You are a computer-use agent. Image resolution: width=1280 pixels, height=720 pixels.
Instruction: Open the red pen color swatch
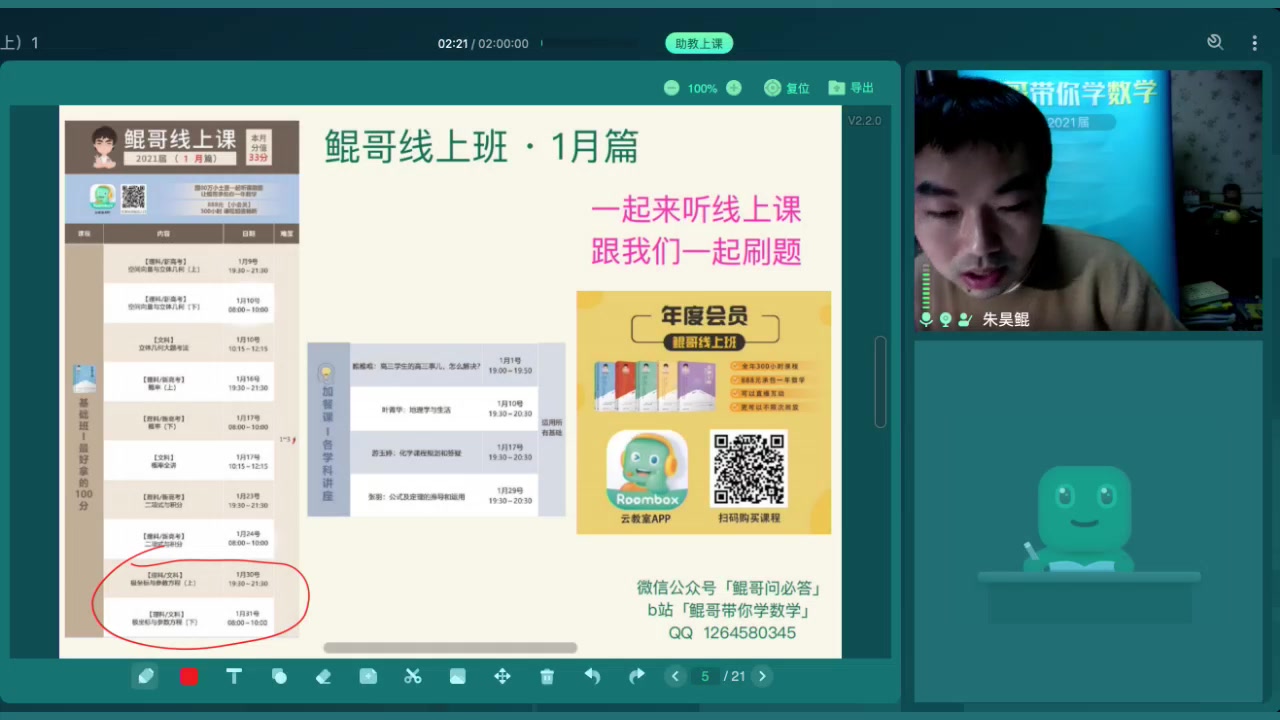click(x=188, y=676)
